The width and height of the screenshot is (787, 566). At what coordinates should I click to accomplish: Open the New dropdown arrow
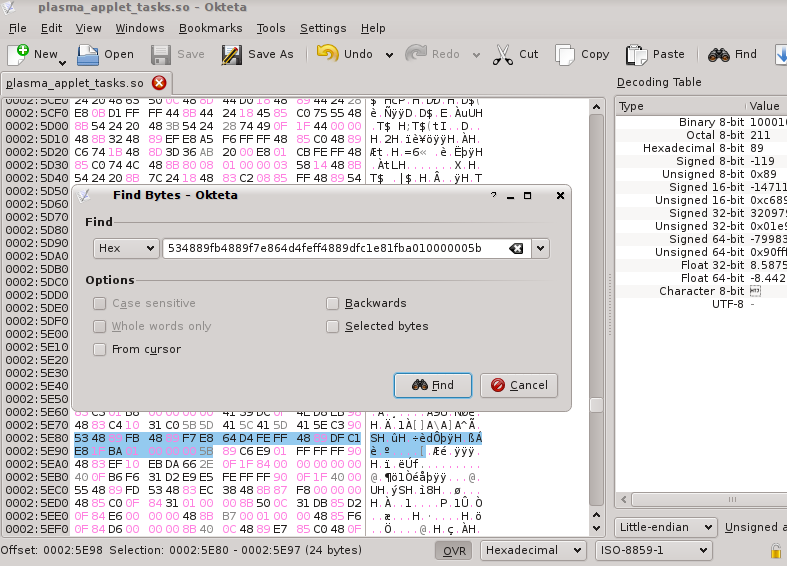62,63
